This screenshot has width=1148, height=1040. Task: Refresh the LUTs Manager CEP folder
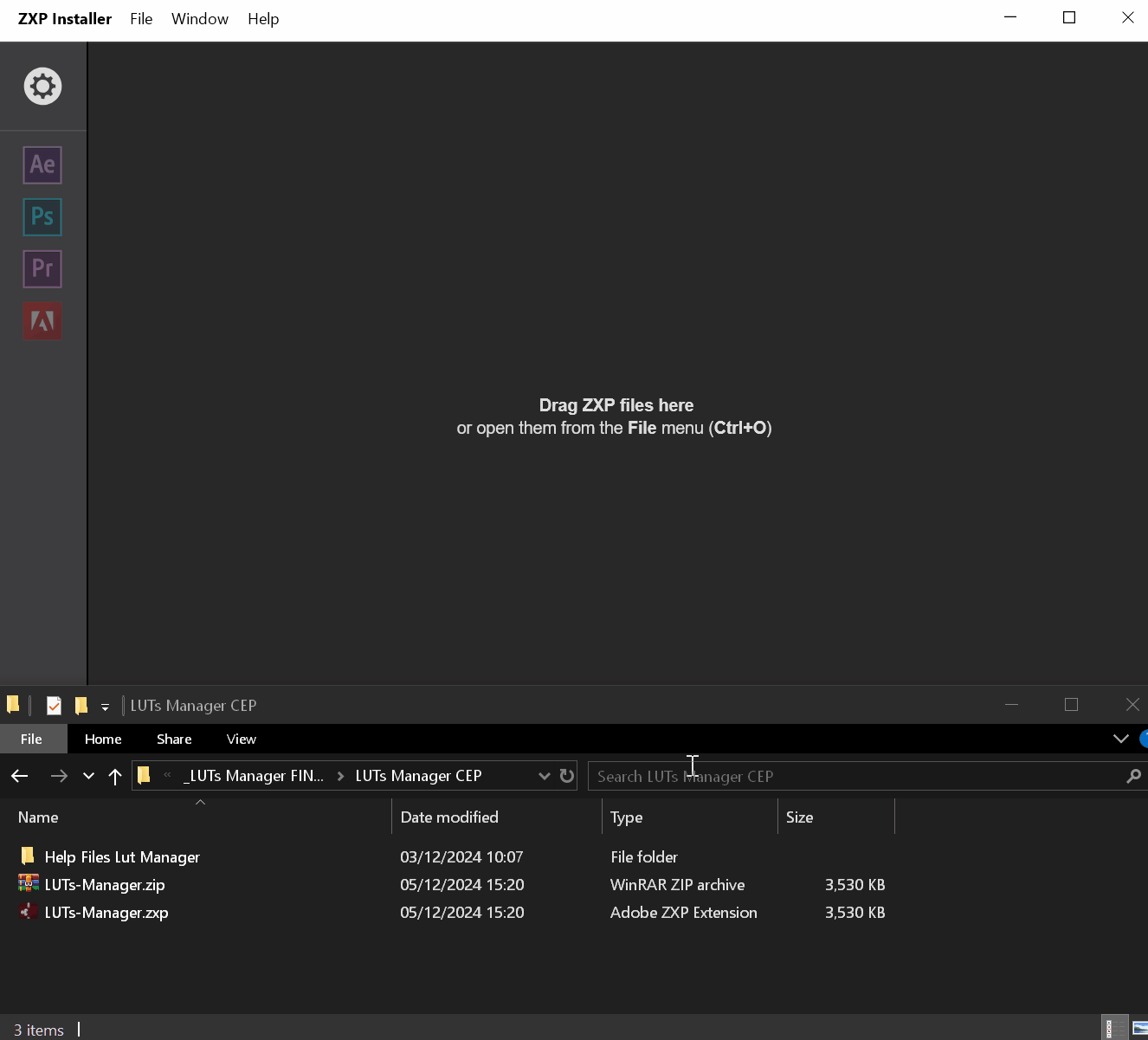567,775
